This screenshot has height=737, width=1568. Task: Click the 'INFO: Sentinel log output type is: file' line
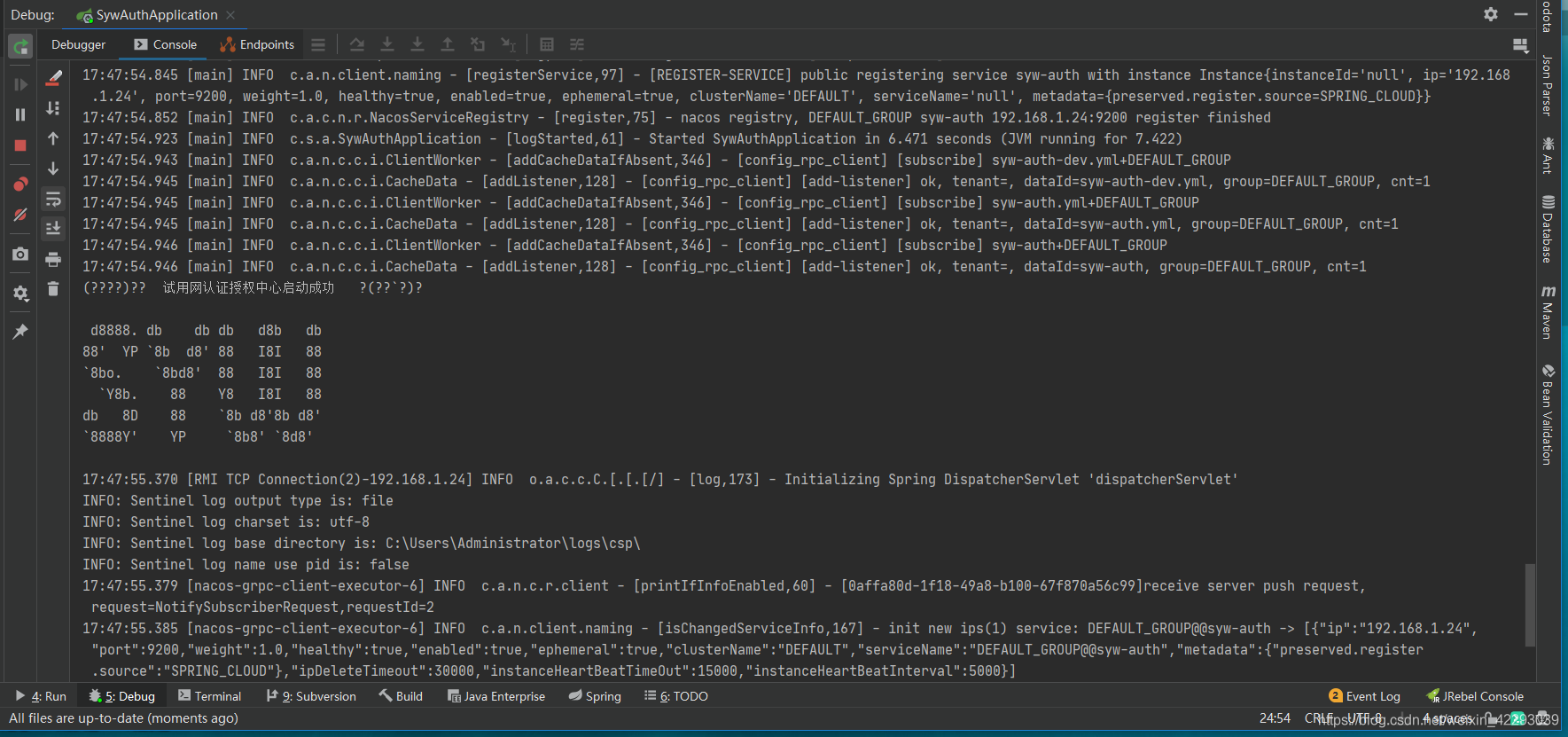[238, 500]
